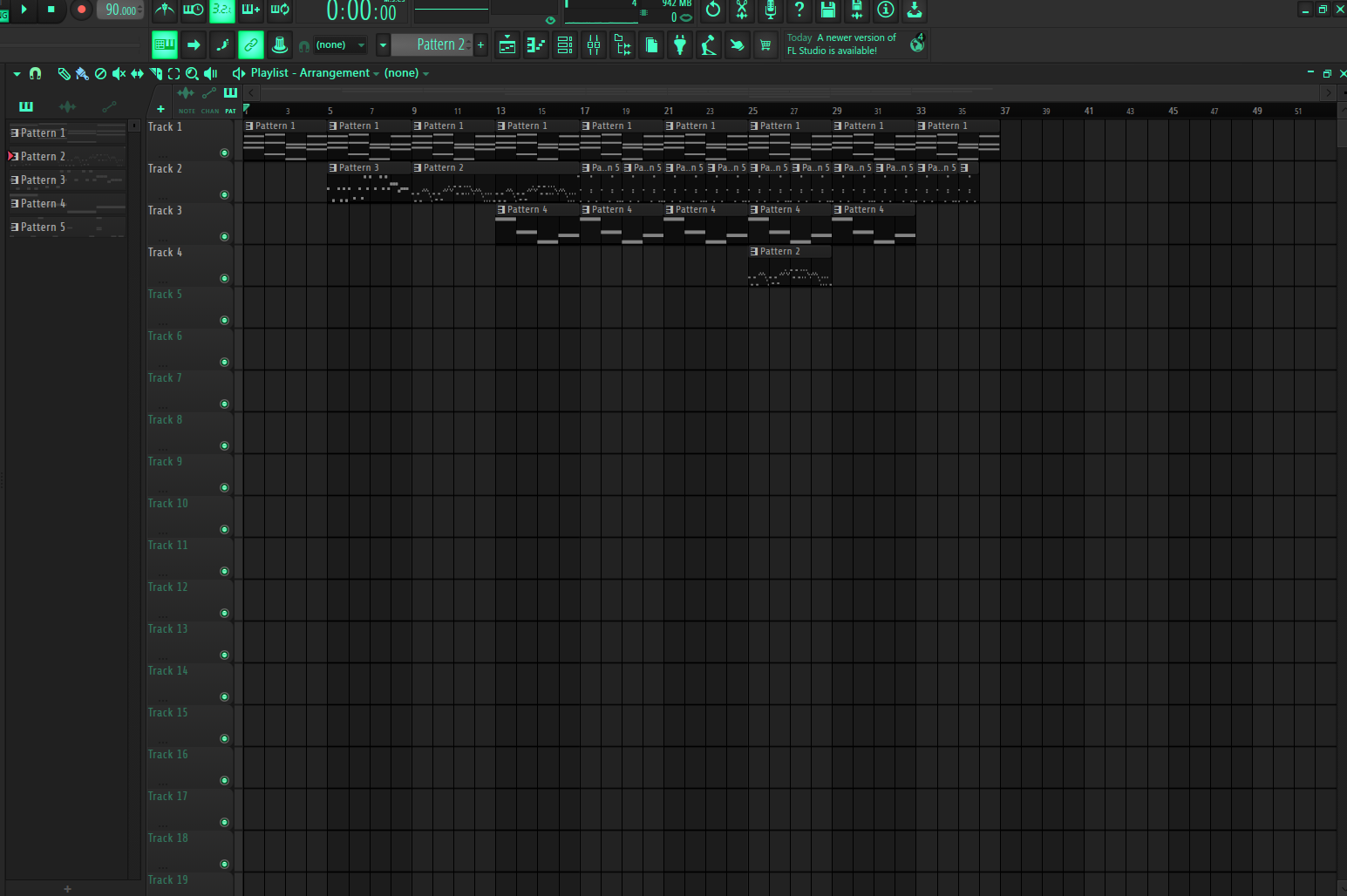
Task: Toggle the metronome icon
Action: (164, 10)
